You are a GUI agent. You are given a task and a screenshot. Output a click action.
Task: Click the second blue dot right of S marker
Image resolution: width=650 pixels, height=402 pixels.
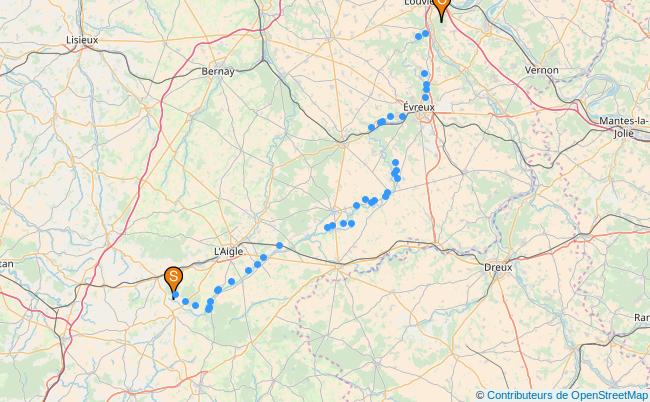click(195, 305)
